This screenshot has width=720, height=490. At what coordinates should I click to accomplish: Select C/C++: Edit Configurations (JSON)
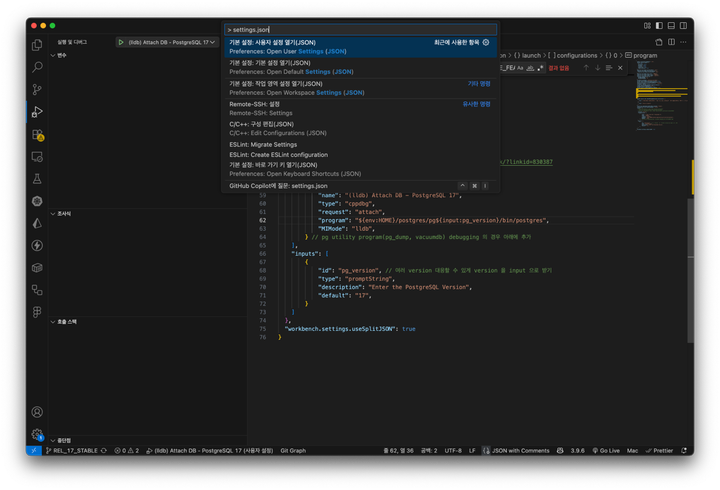[360, 129]
